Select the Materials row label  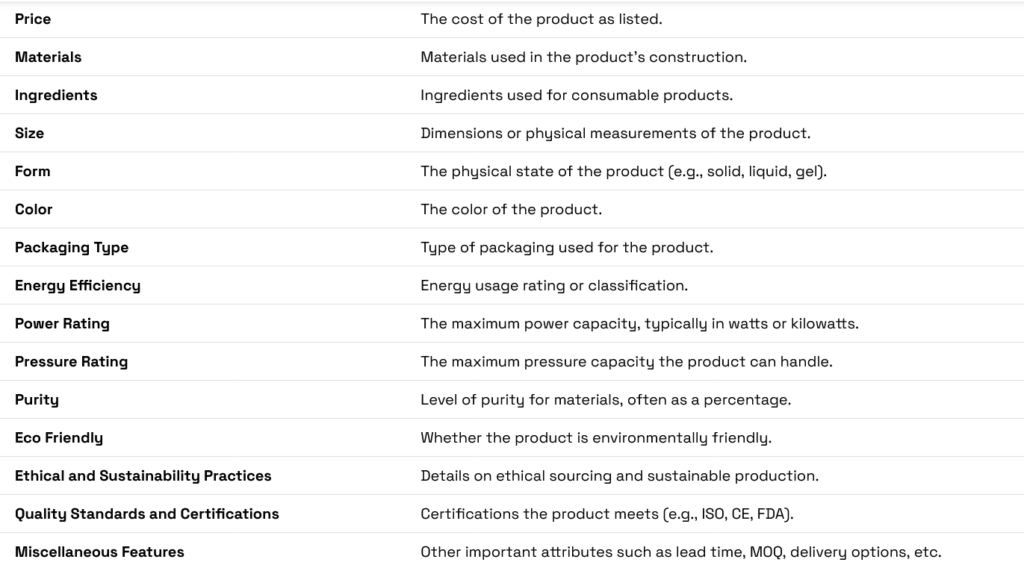click(48, 57)
